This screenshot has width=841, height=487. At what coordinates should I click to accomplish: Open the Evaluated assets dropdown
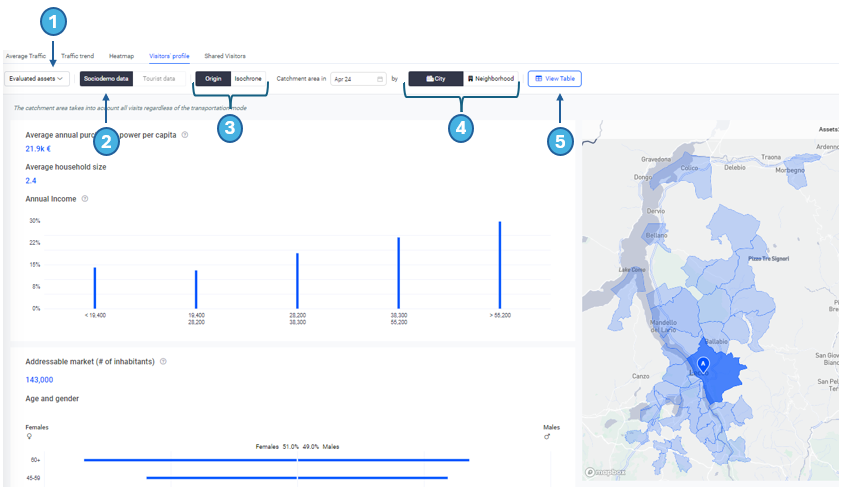[36, 78]
